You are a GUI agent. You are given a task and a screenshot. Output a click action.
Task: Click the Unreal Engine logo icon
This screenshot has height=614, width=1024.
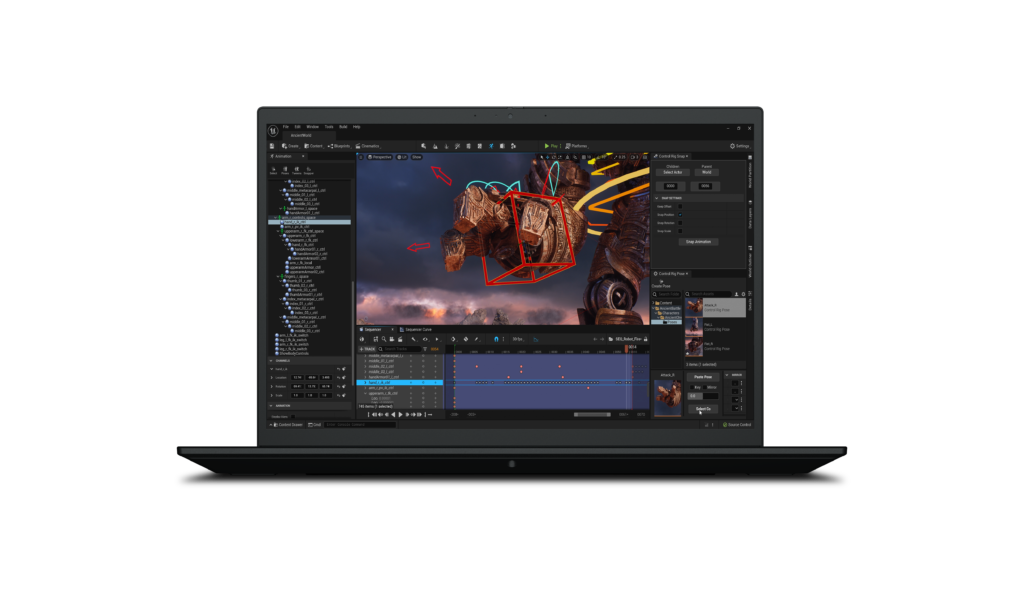[x=273, y=130]
